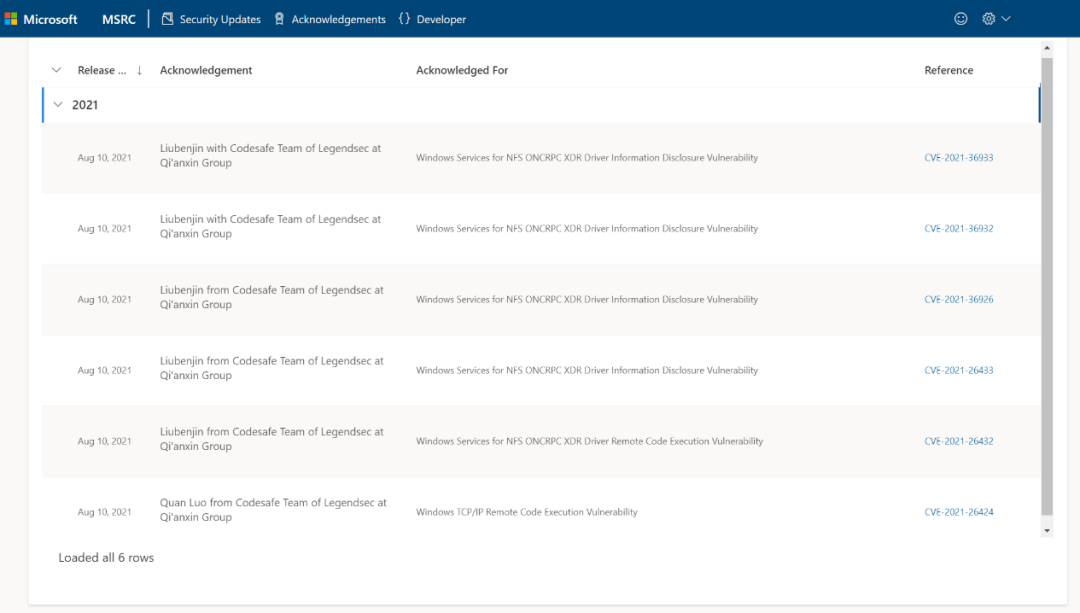Collapse all groups using header chevron
This screenshot has width=1080, height=613.
coord(56,70)
